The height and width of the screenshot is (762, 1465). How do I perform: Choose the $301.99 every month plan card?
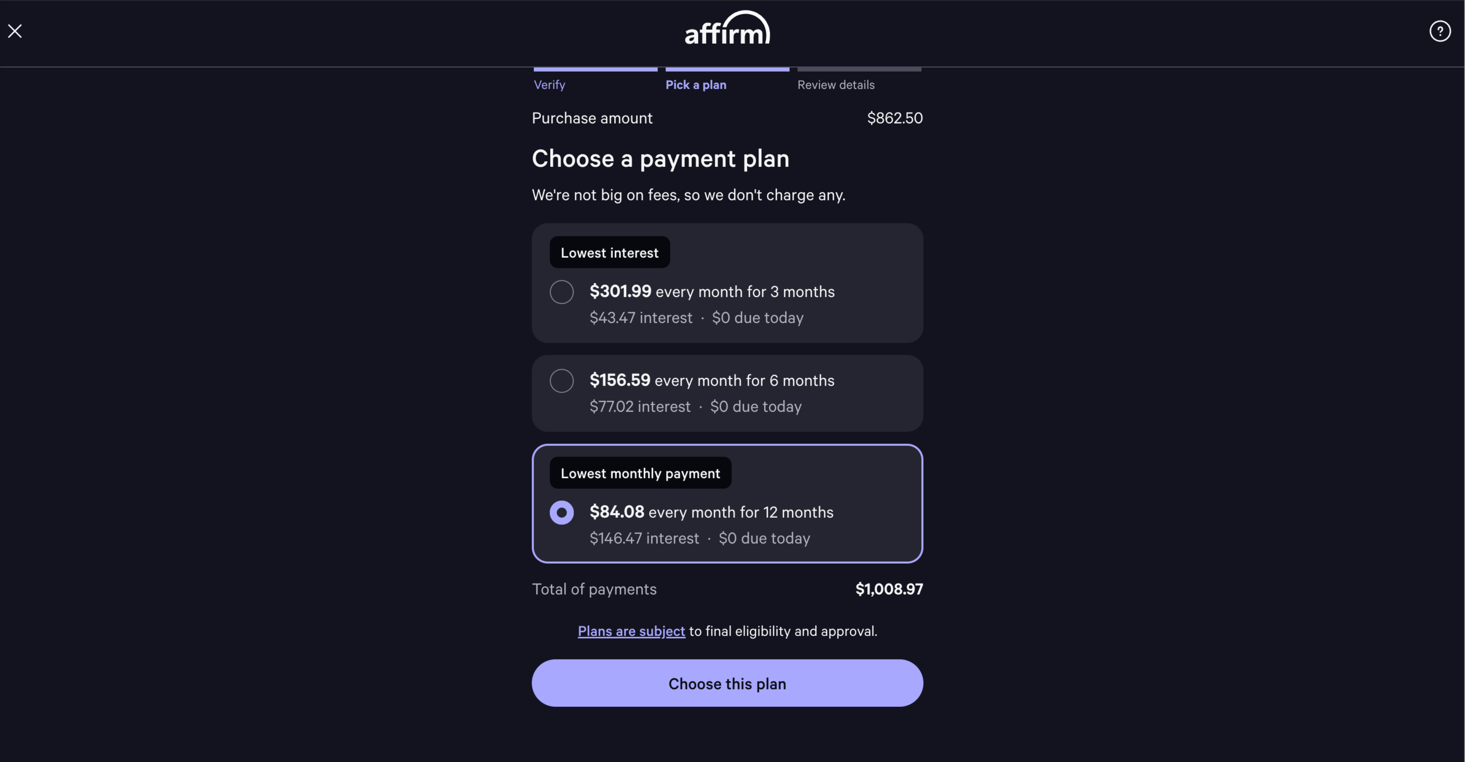click(727, 283)
